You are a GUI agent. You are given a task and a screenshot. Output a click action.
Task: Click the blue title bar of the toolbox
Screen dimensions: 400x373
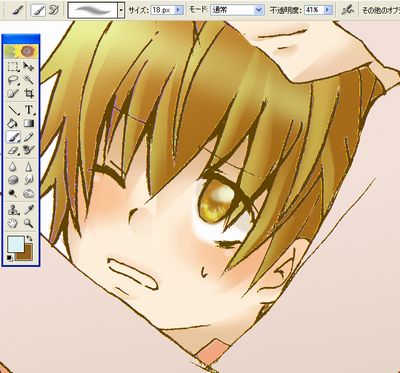(x=21, y=38)
